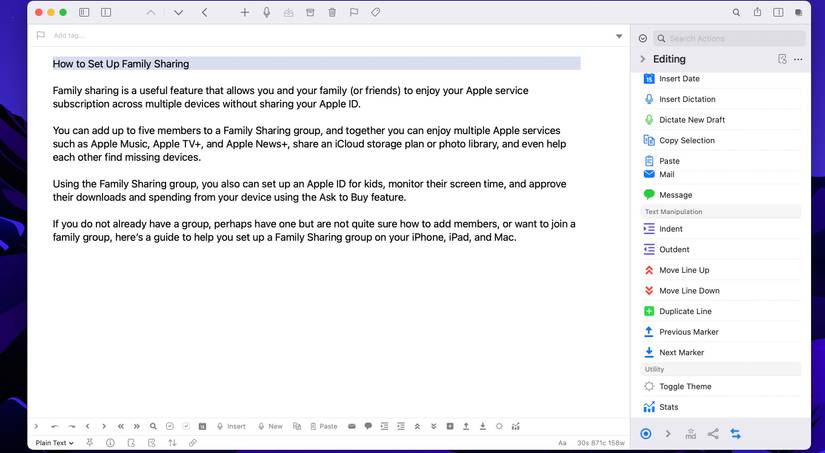The image size is (825, 453).
Task: Click double left chevron in action bar
Action: (120, 426)
